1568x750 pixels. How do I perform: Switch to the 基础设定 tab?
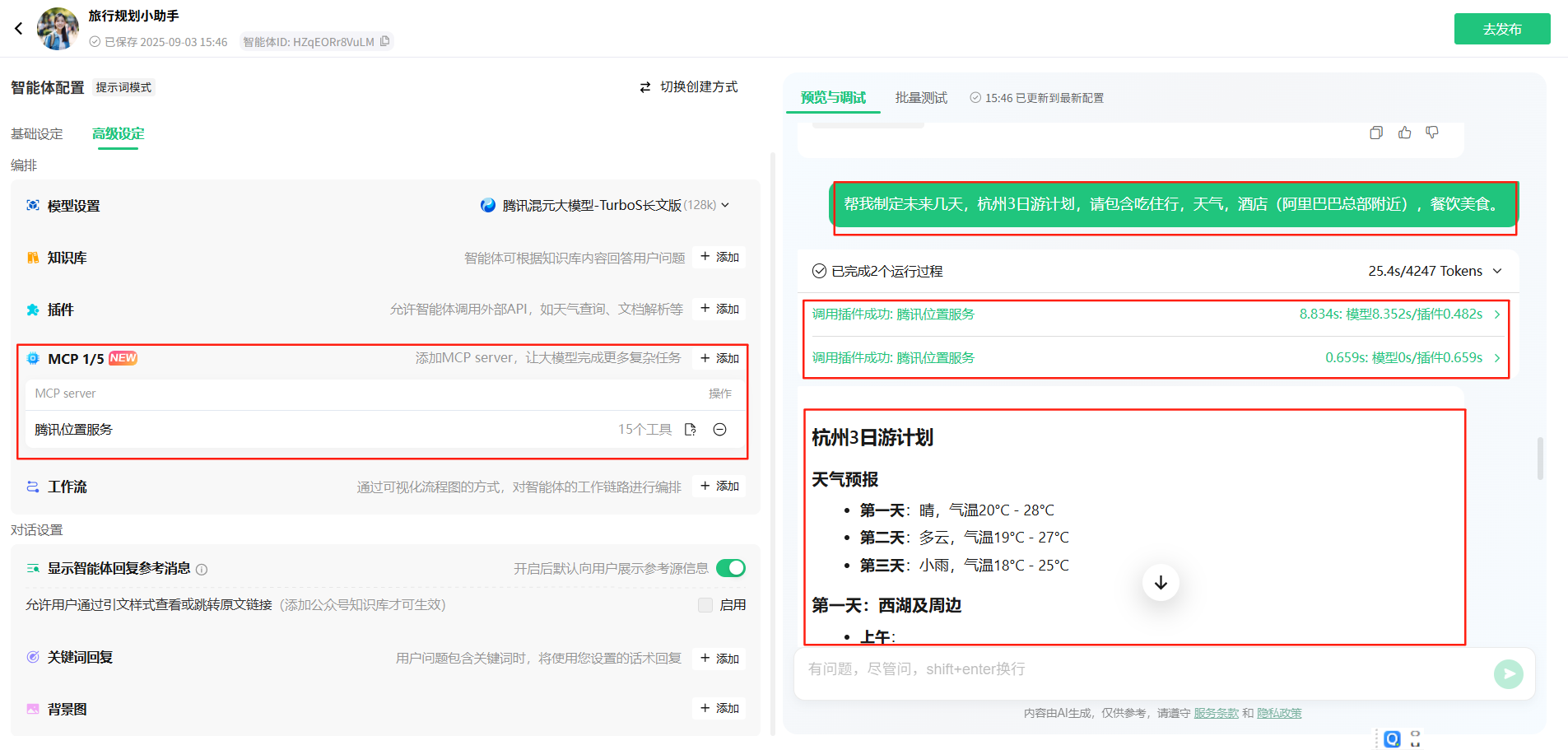tap(37, 133)
